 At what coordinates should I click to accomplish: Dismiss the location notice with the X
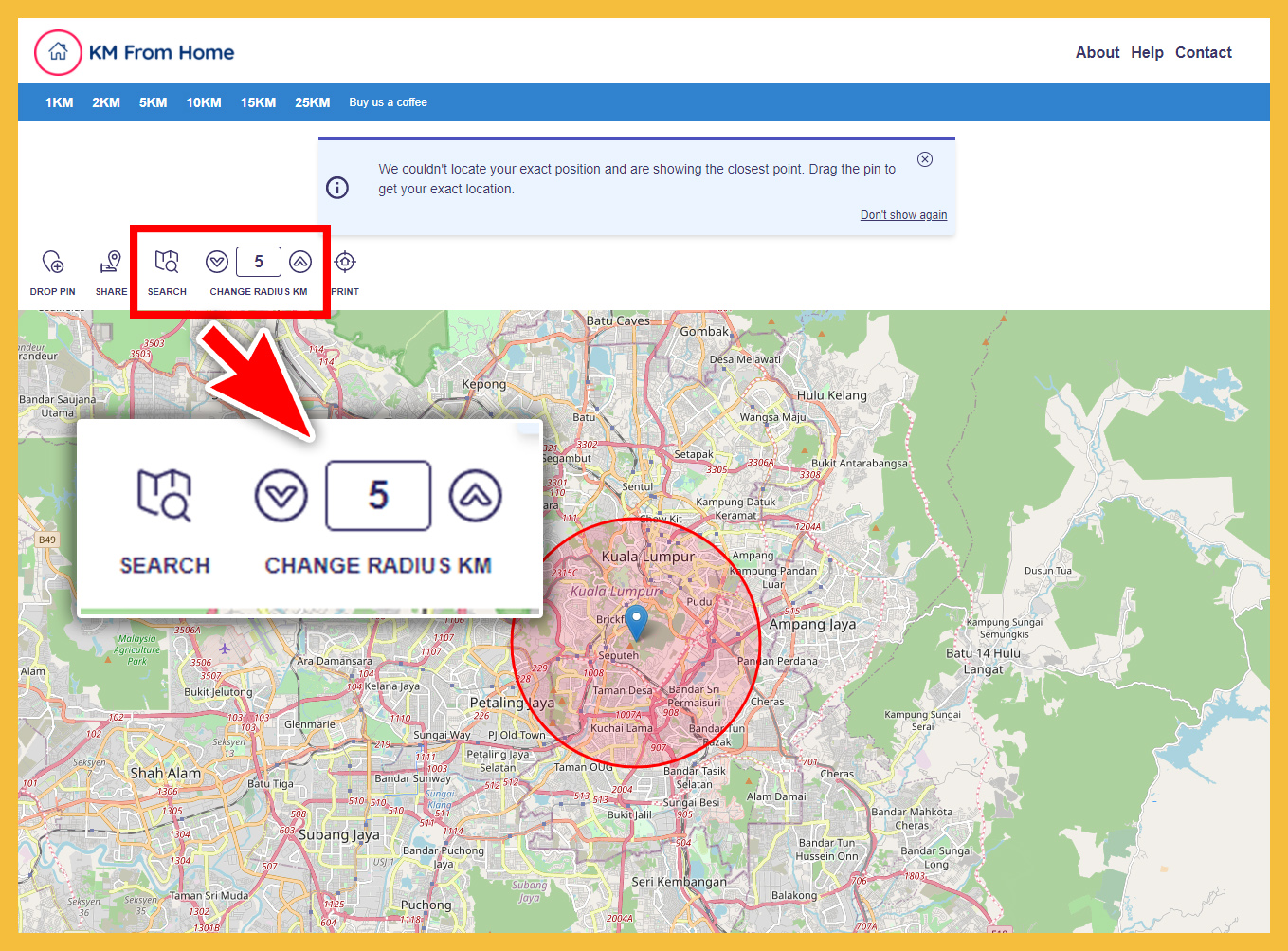(x=925, y=159)
